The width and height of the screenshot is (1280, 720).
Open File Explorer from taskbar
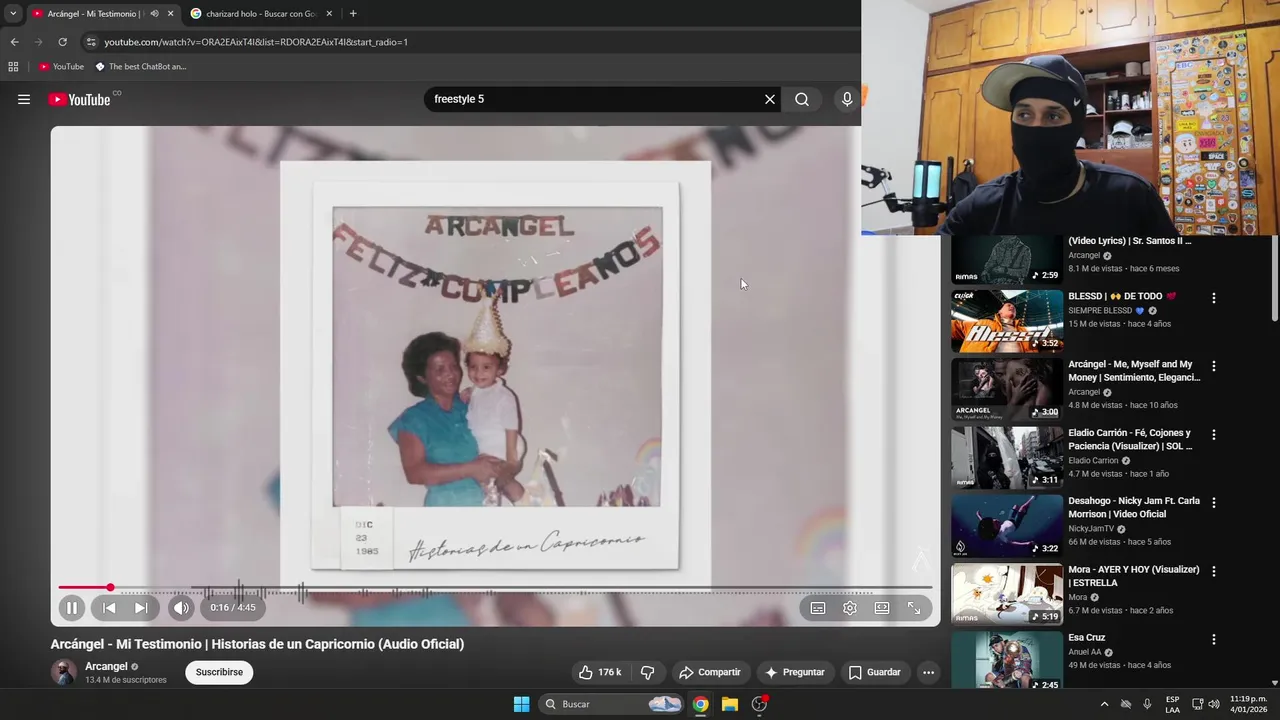(730, 704)
